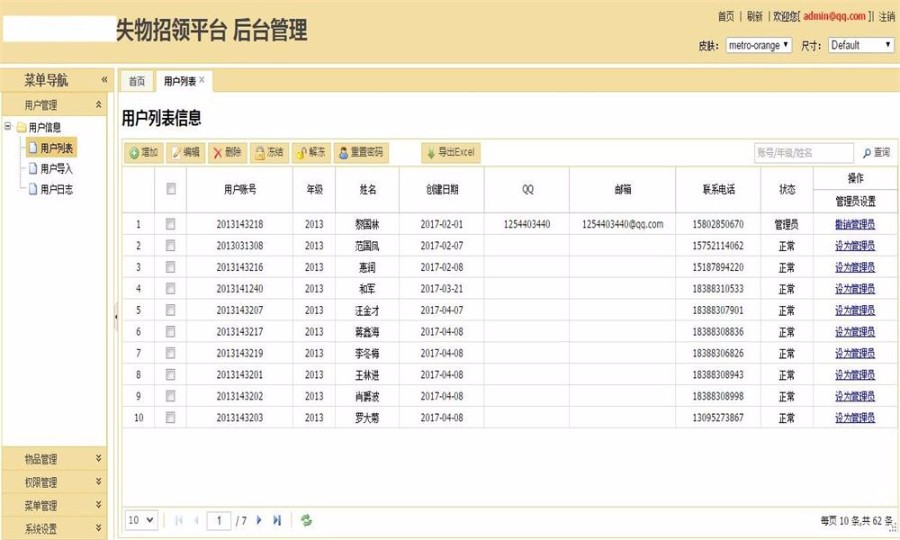The width and height of the screenshot is (900, 540).
Task: Expand the 菜单管理 accordion section
Action: pyautogui.click(x=98, y=505)
